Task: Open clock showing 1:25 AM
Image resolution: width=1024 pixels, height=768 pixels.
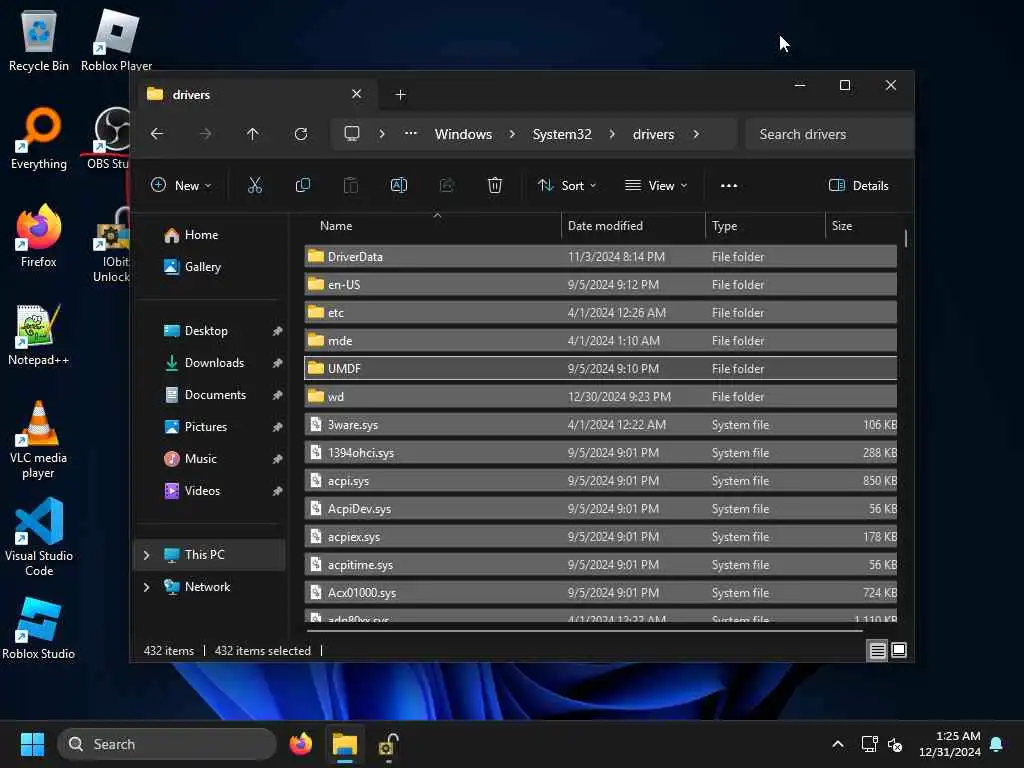Action: [x=950, y=744]
